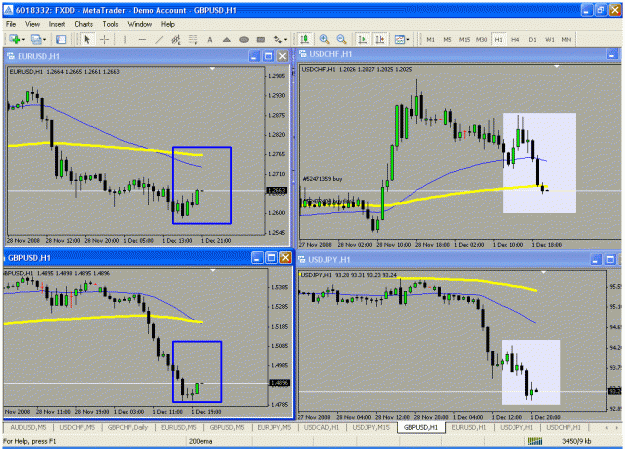The height and width of the screenshot is (449, 625).
Task: Select the Vertical Line tool
Action: pyautogui.click(x=125, y=39)
